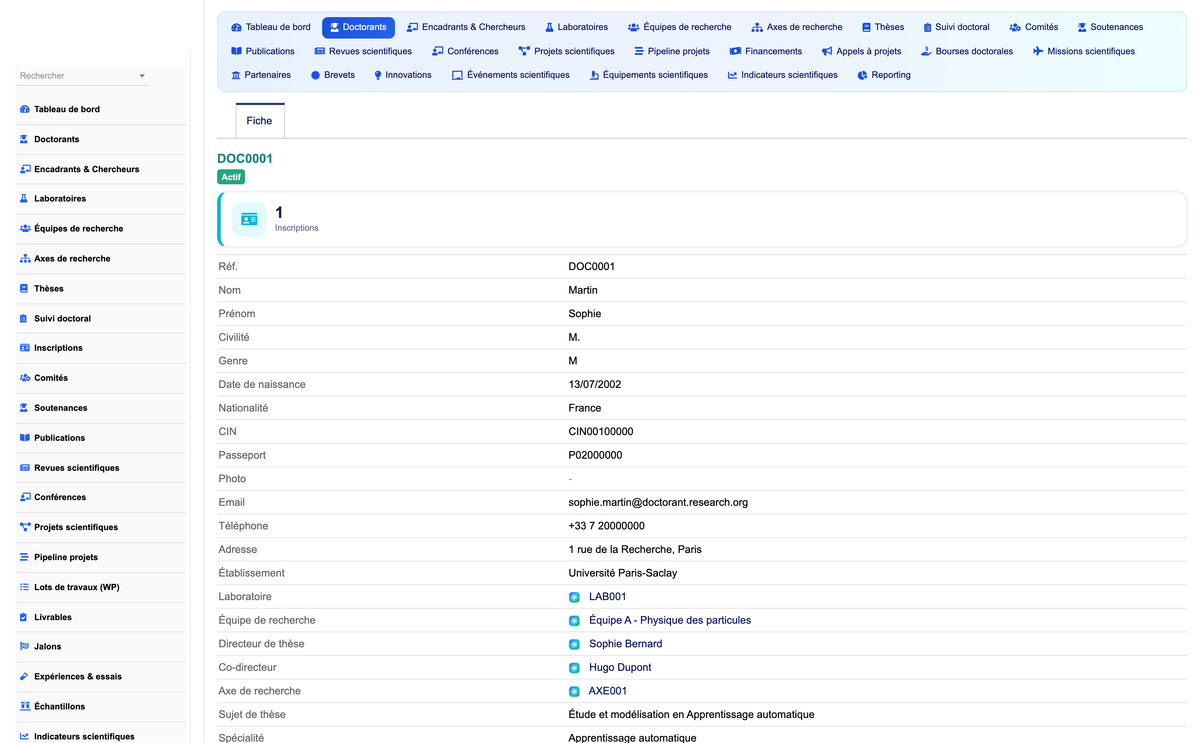1200x743 pixels.
Task: Click the phone number +33 7 20000000
Action: click(606, 526)
